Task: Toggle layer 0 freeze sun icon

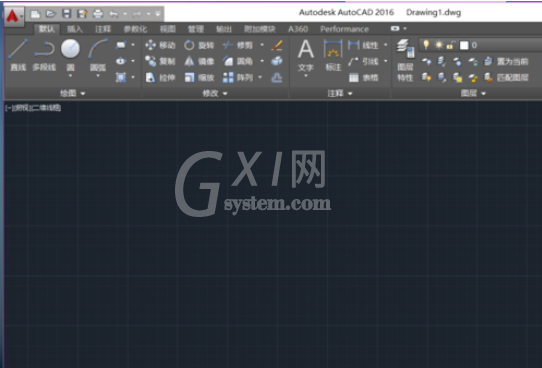Action: tap(439, 45)
